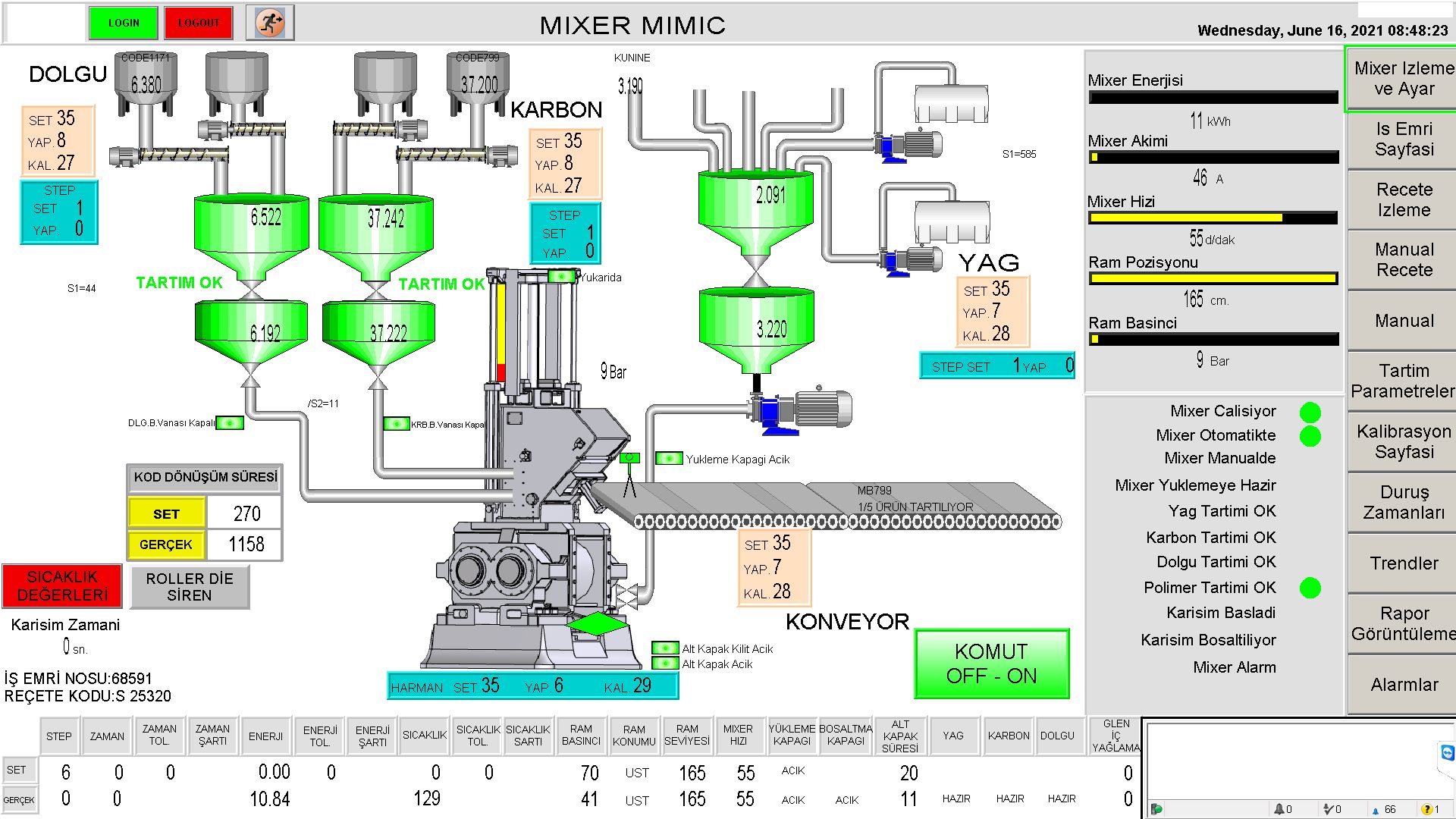1456x819 pixels.
Task: Open the Trendler page
Action: coord(1403,563)
